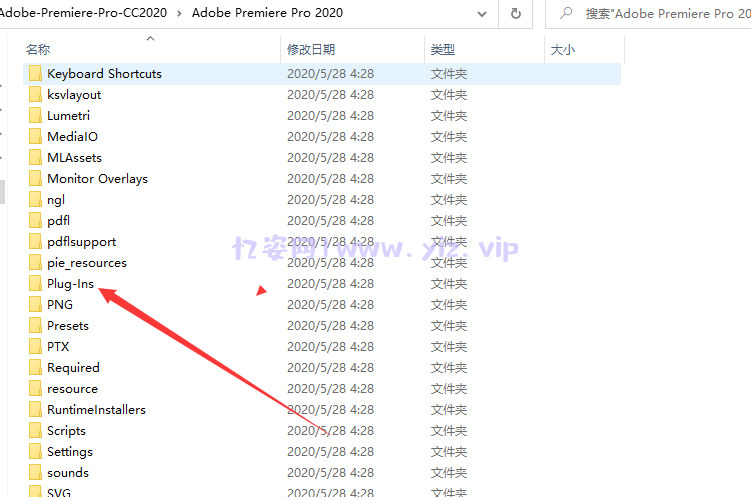Select the MediaIO folder name
The image size is (751, 500).
72,137
